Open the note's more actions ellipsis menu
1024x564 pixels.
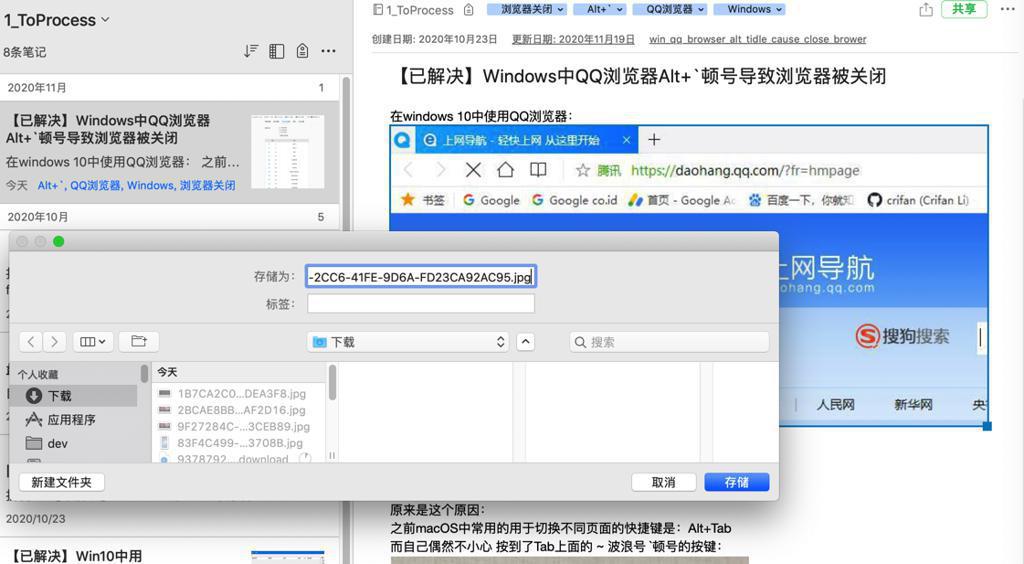pyautogui.click(x=1008, y=9)
